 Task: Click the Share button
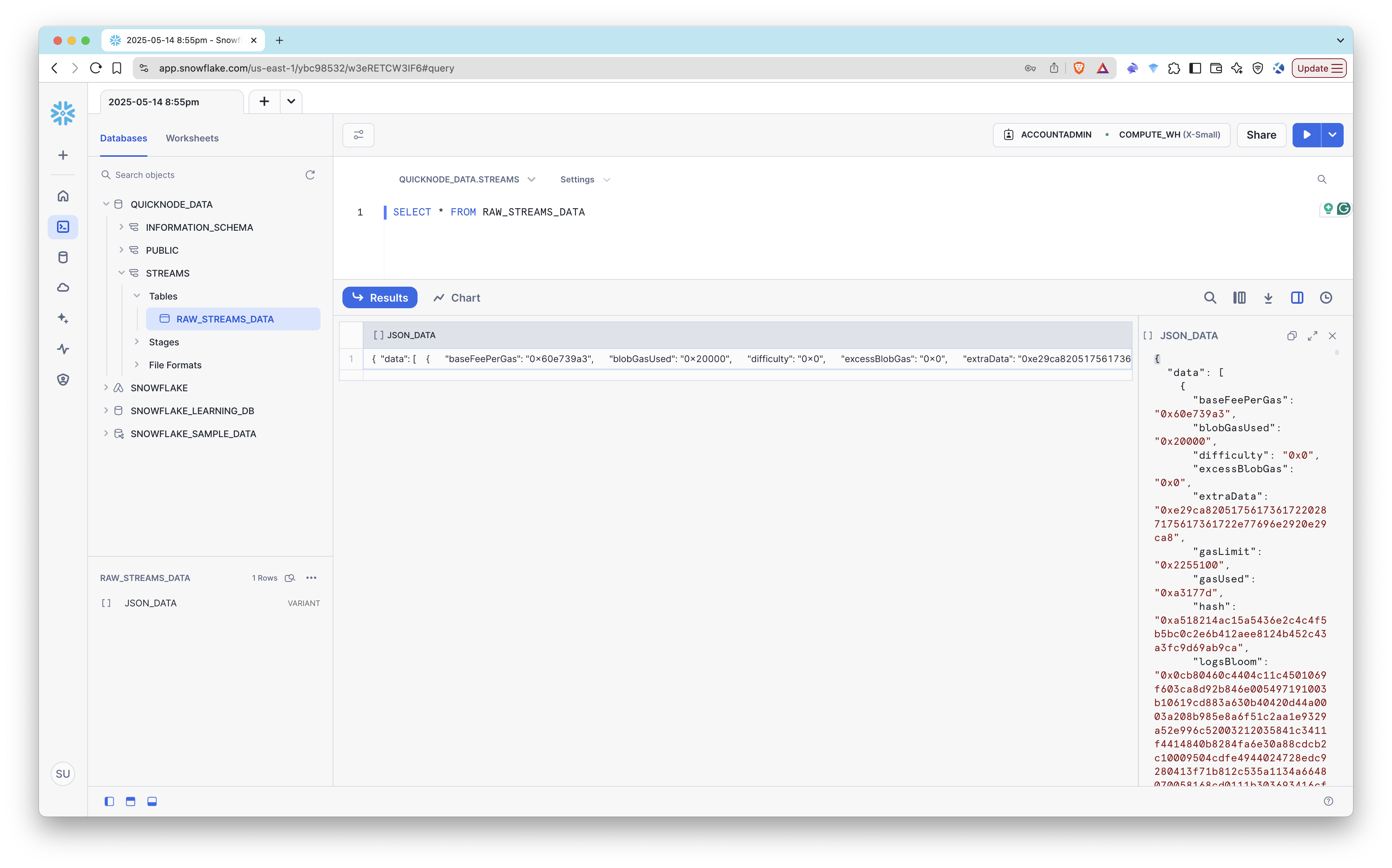pyautogui.click(x=1261, y=135)
